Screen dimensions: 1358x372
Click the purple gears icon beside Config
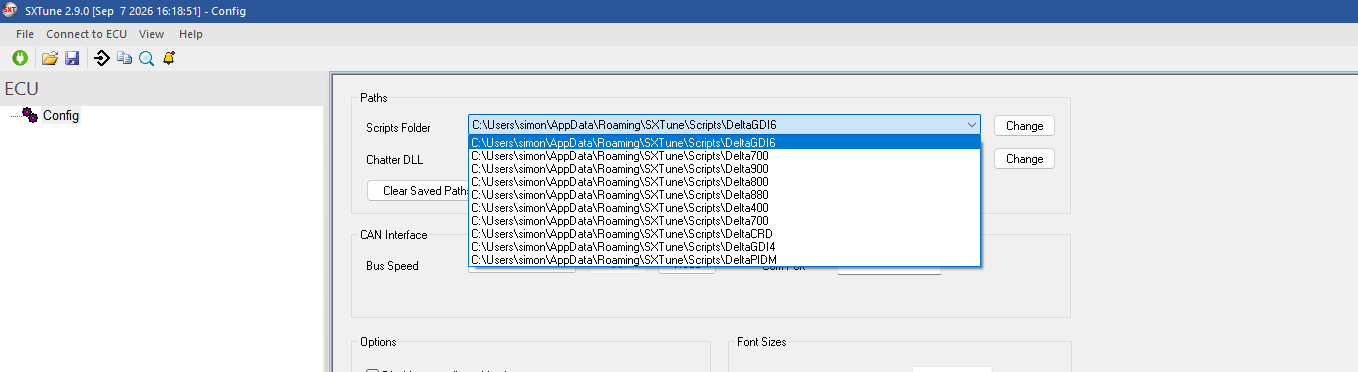[30, 115]
